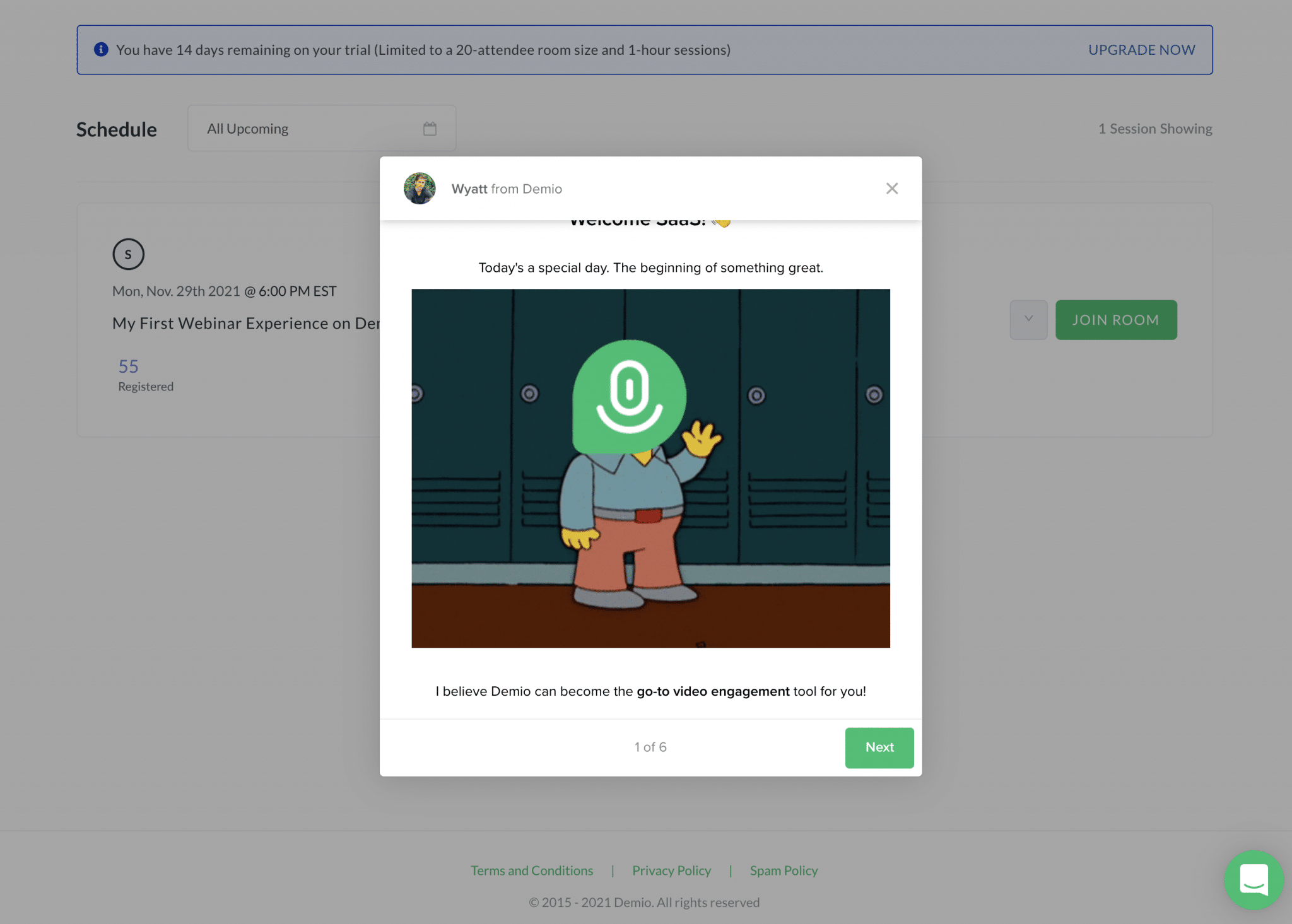Click the dropdown arrow next to JOIN ROOM
1292x924 pixels.
click(x=1028, y=319)
